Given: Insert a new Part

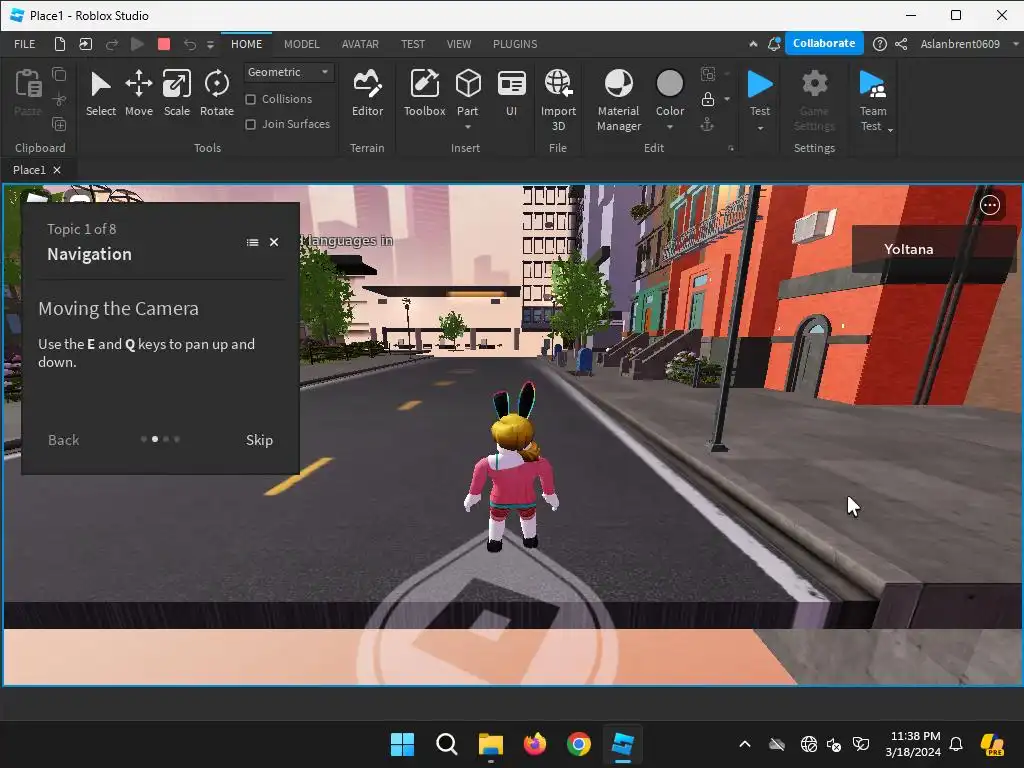Looking at the screenshot, I should [x=468, y=91].
